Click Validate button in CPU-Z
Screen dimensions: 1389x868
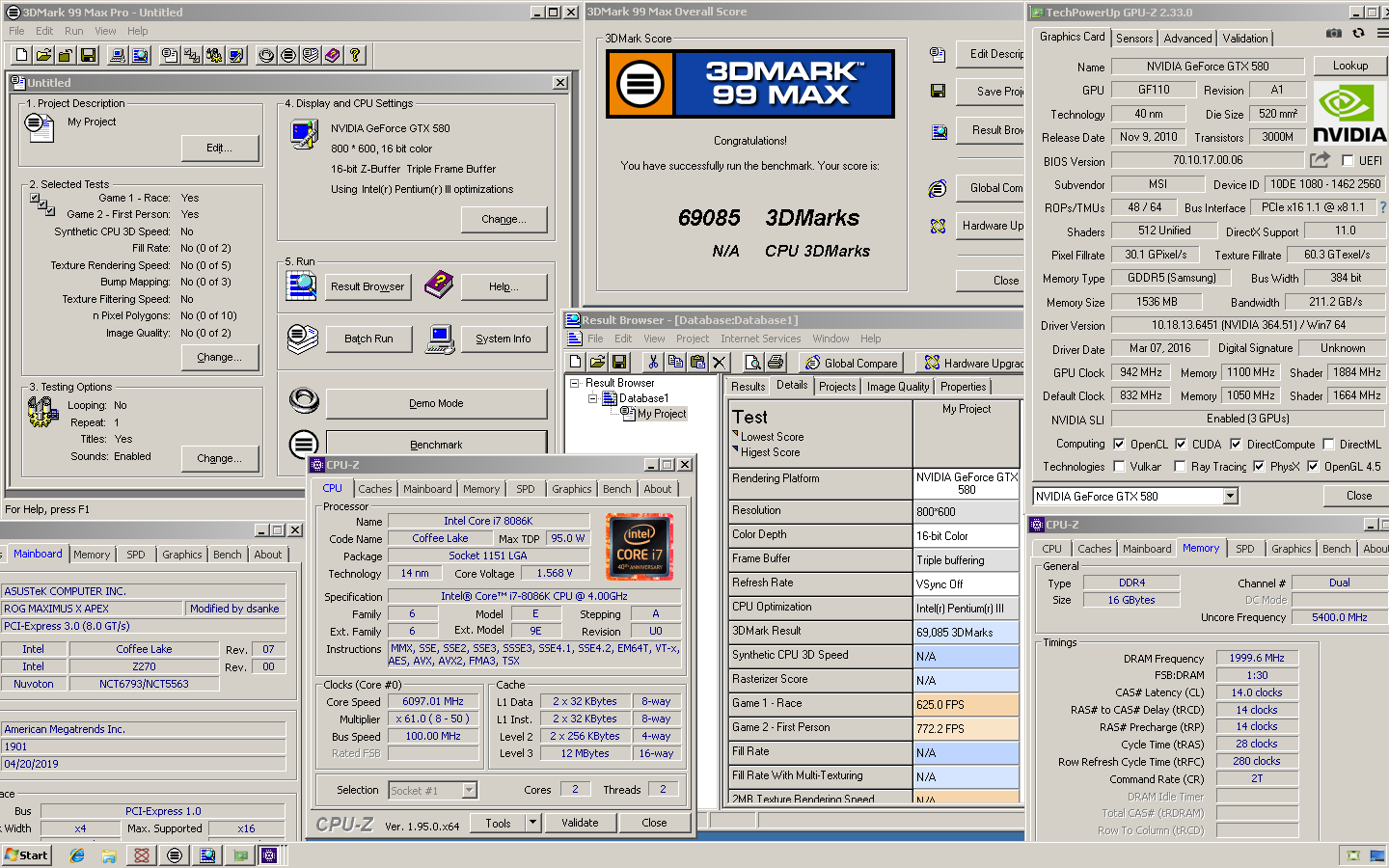point(580,823)
